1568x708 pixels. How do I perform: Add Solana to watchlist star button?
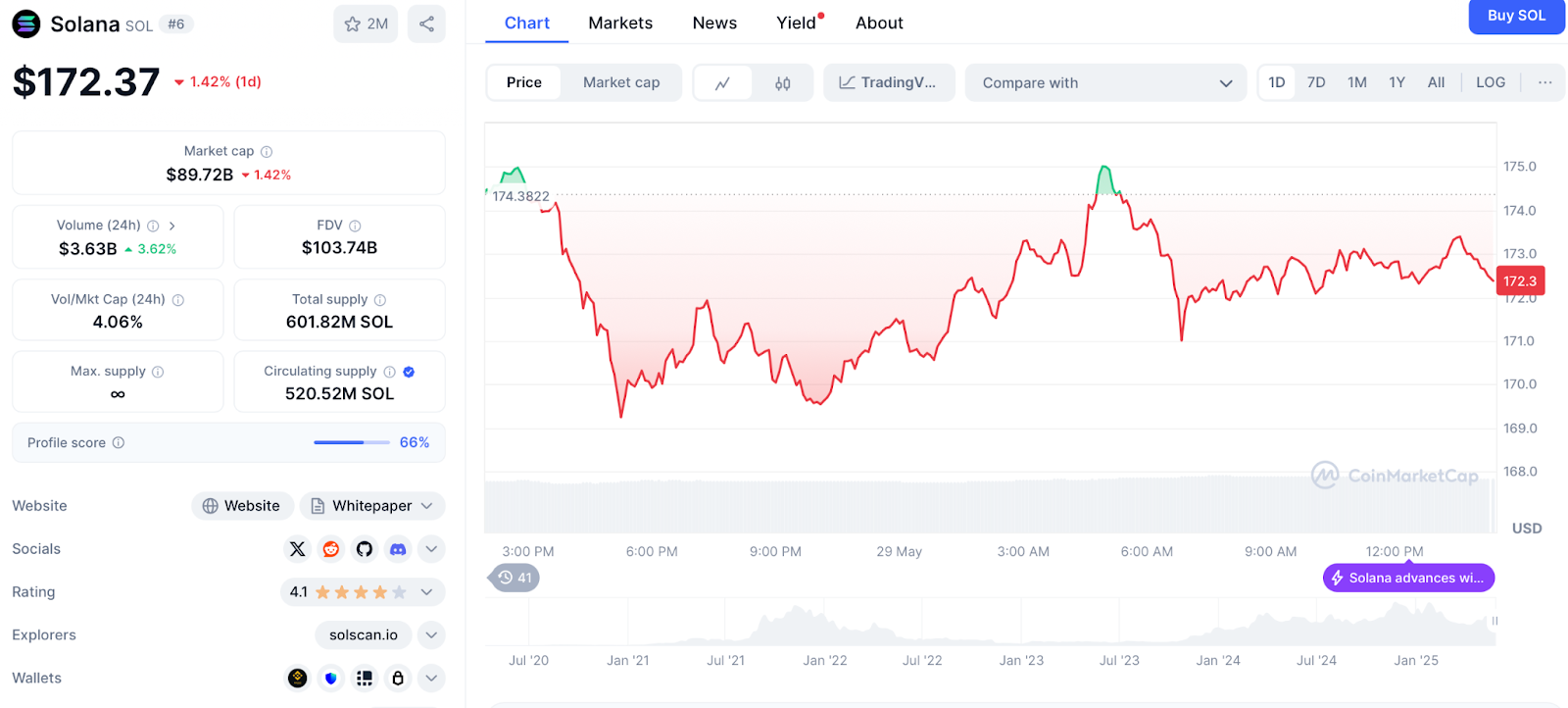click(366, 24)
